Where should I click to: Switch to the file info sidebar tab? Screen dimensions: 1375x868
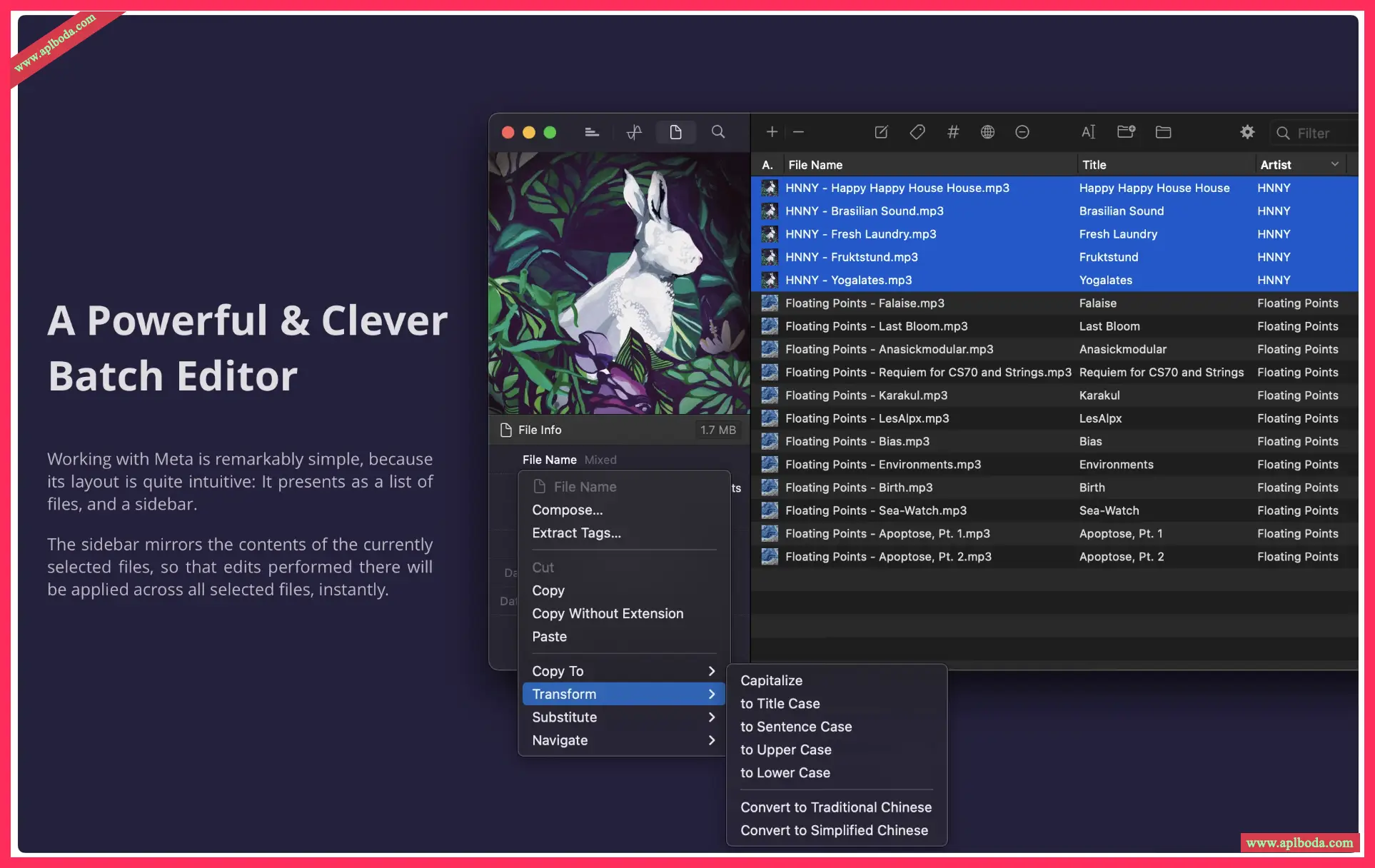(x=675, y=132)
